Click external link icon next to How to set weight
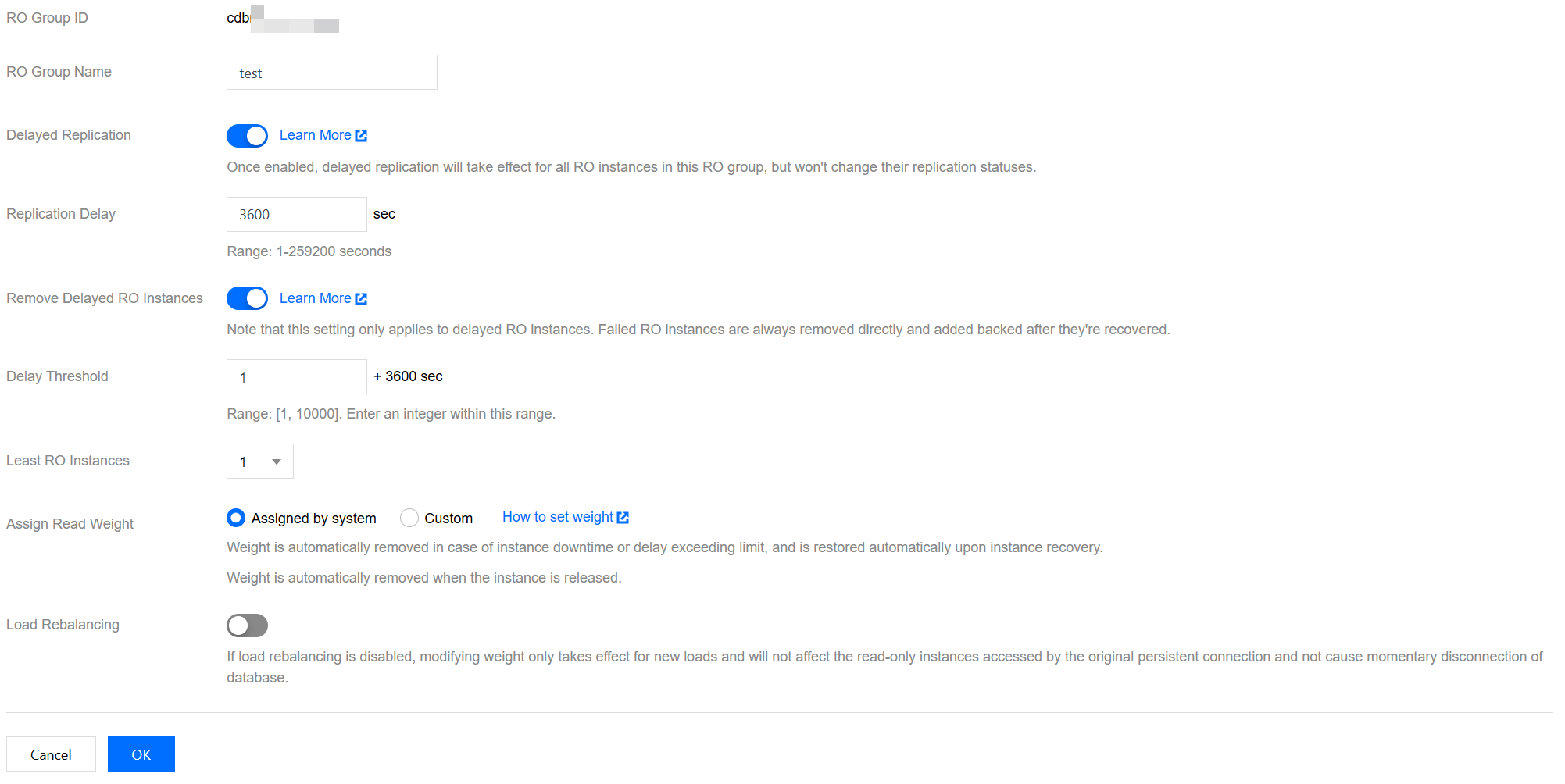1565x784 pixels. (x=623, y=518)
